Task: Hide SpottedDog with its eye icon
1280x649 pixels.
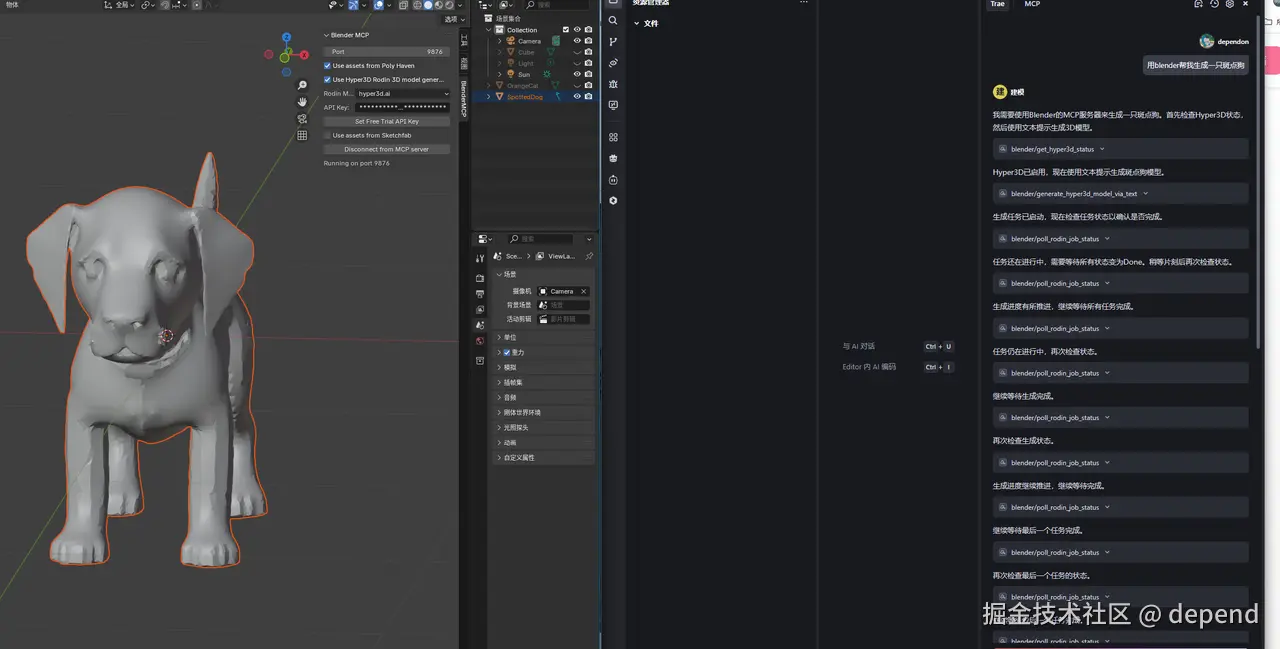Action: tap(577, 96)
